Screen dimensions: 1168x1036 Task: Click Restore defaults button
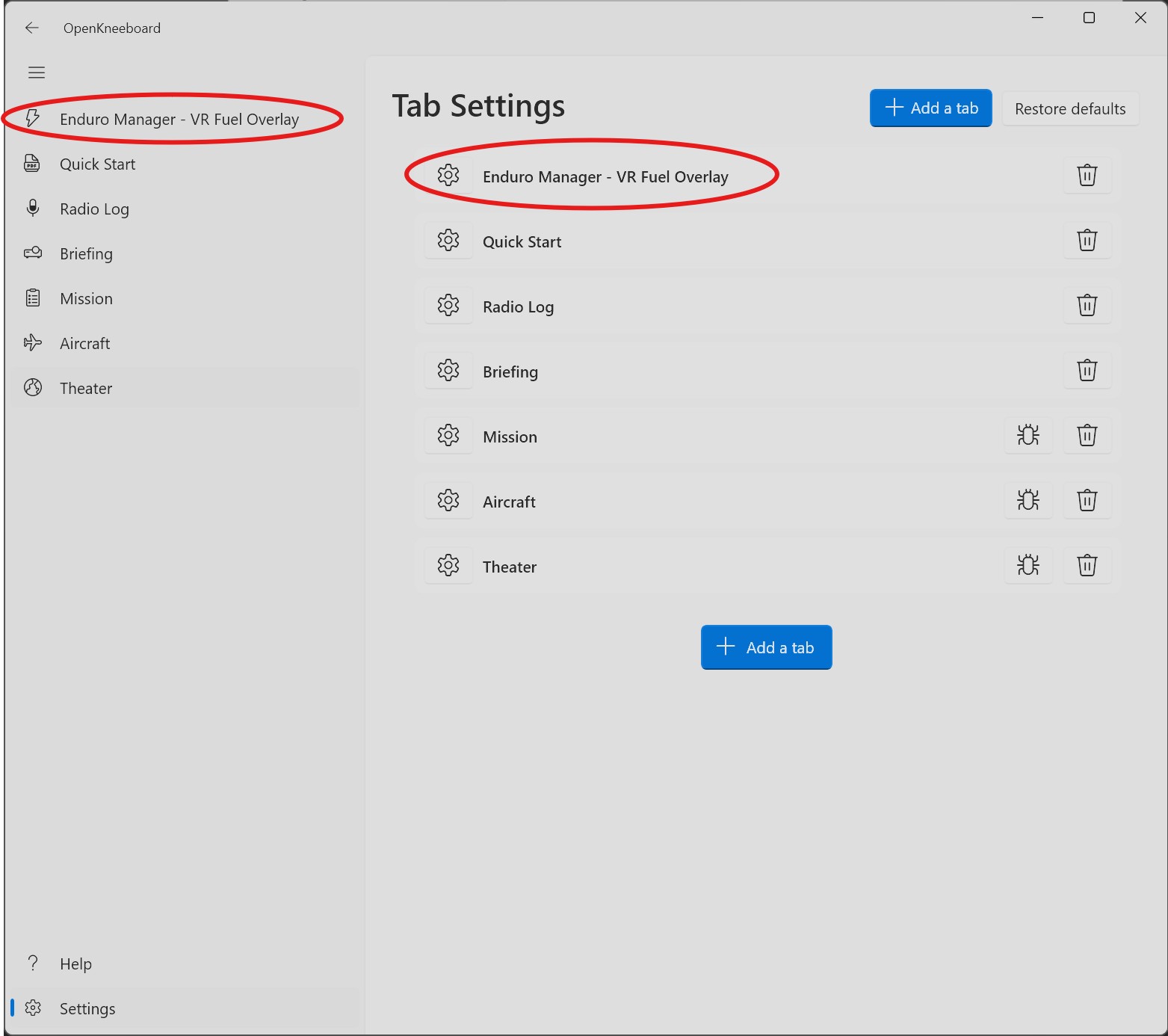click(1070, 109)
